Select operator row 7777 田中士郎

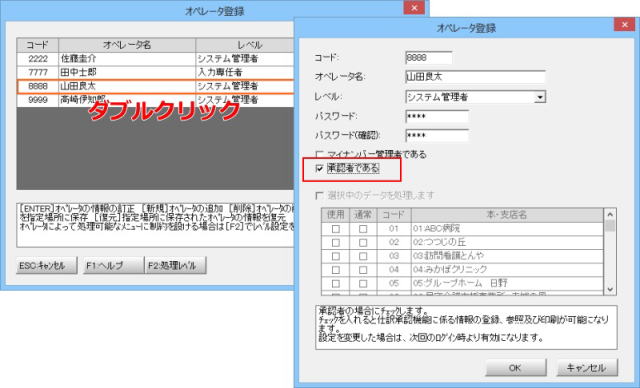(155, 72)
